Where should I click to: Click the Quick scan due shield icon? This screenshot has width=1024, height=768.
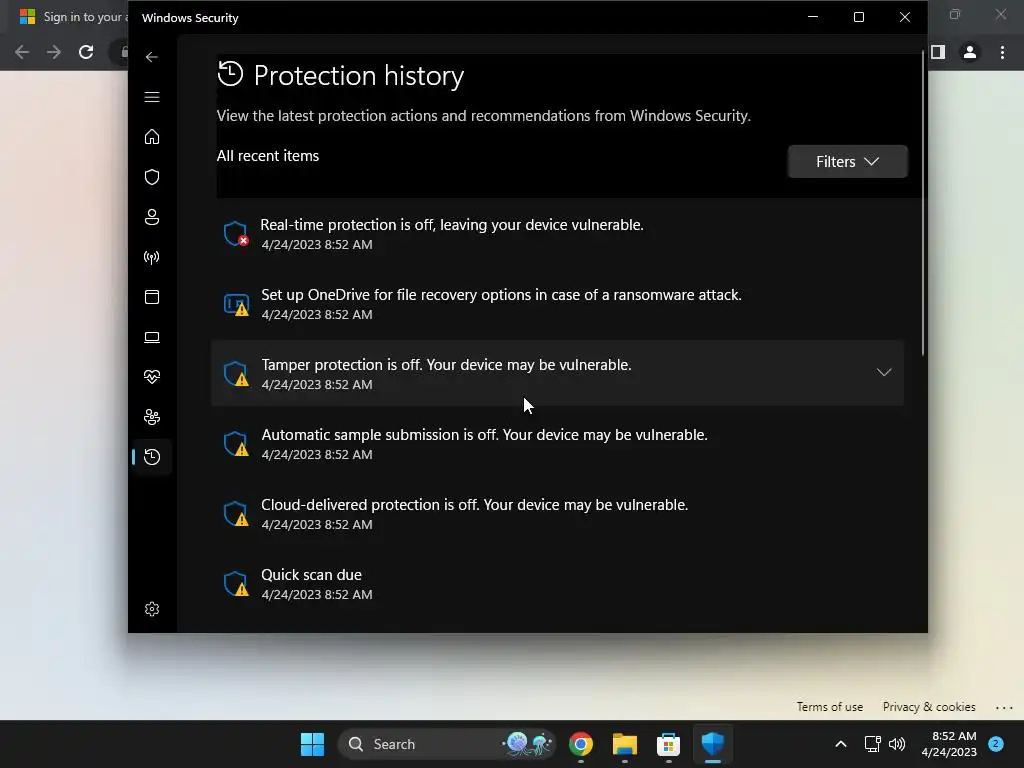(236, 583)
